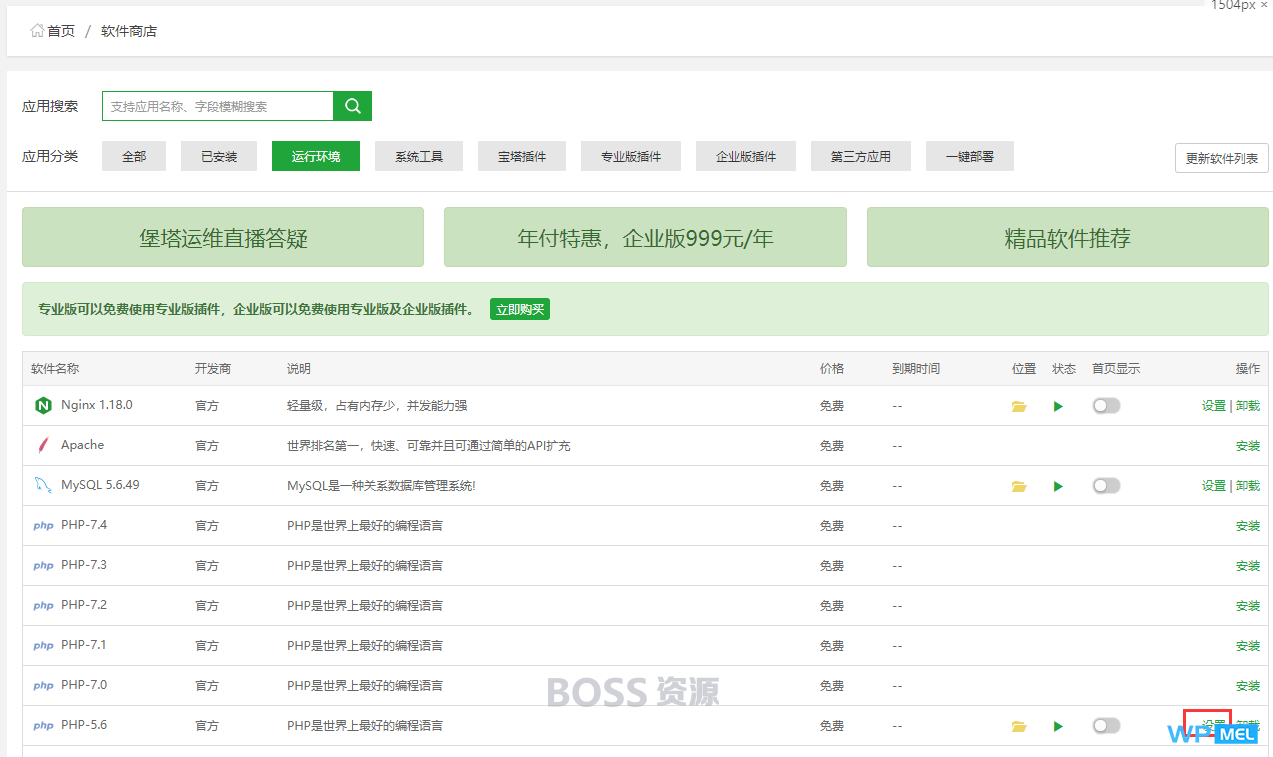Viewport: 1273px width, 757px height.
Task: Select the 运行环境 category tab
Action: click(316, 156)
